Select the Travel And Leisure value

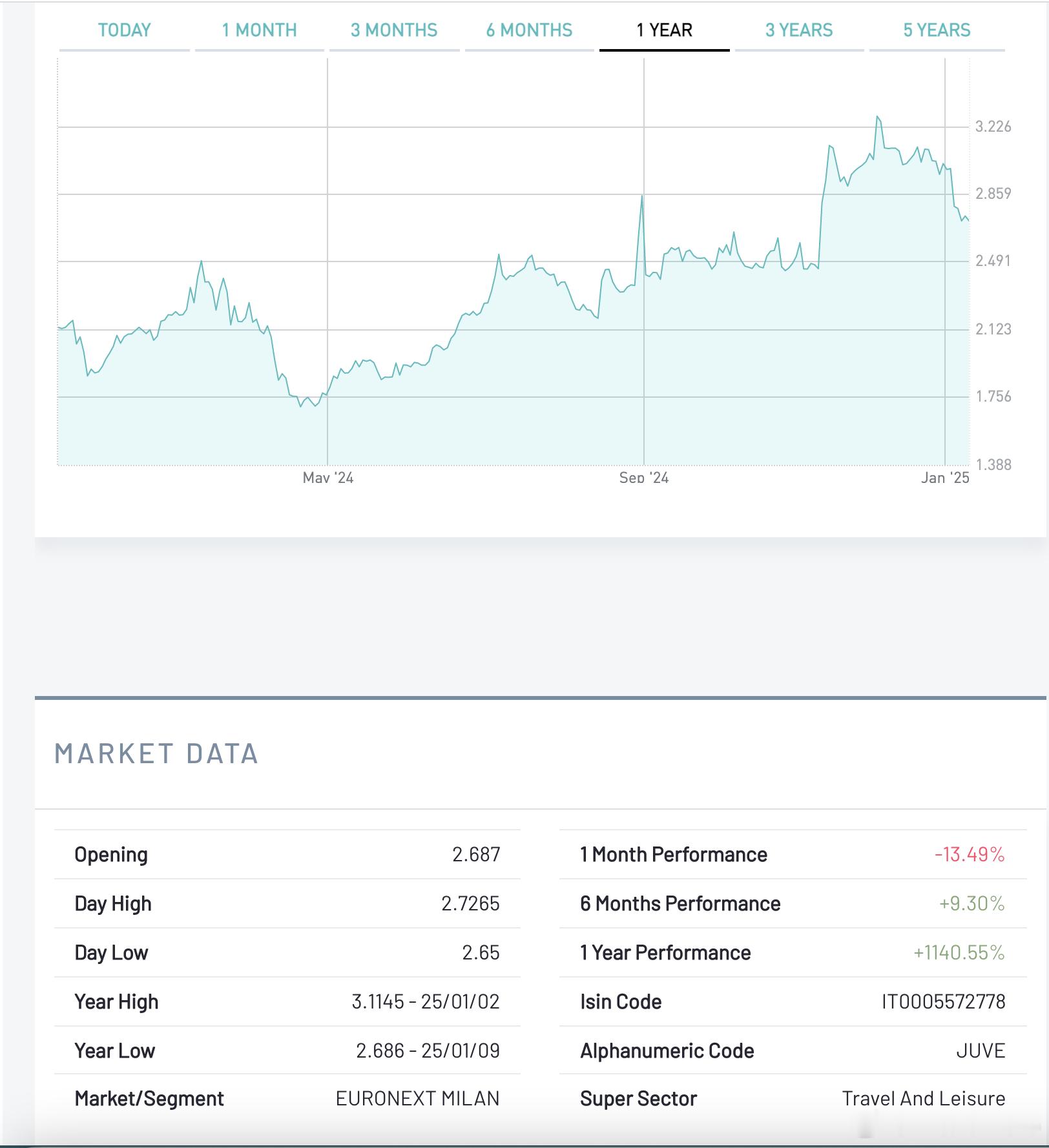(x=924, y=1098)
